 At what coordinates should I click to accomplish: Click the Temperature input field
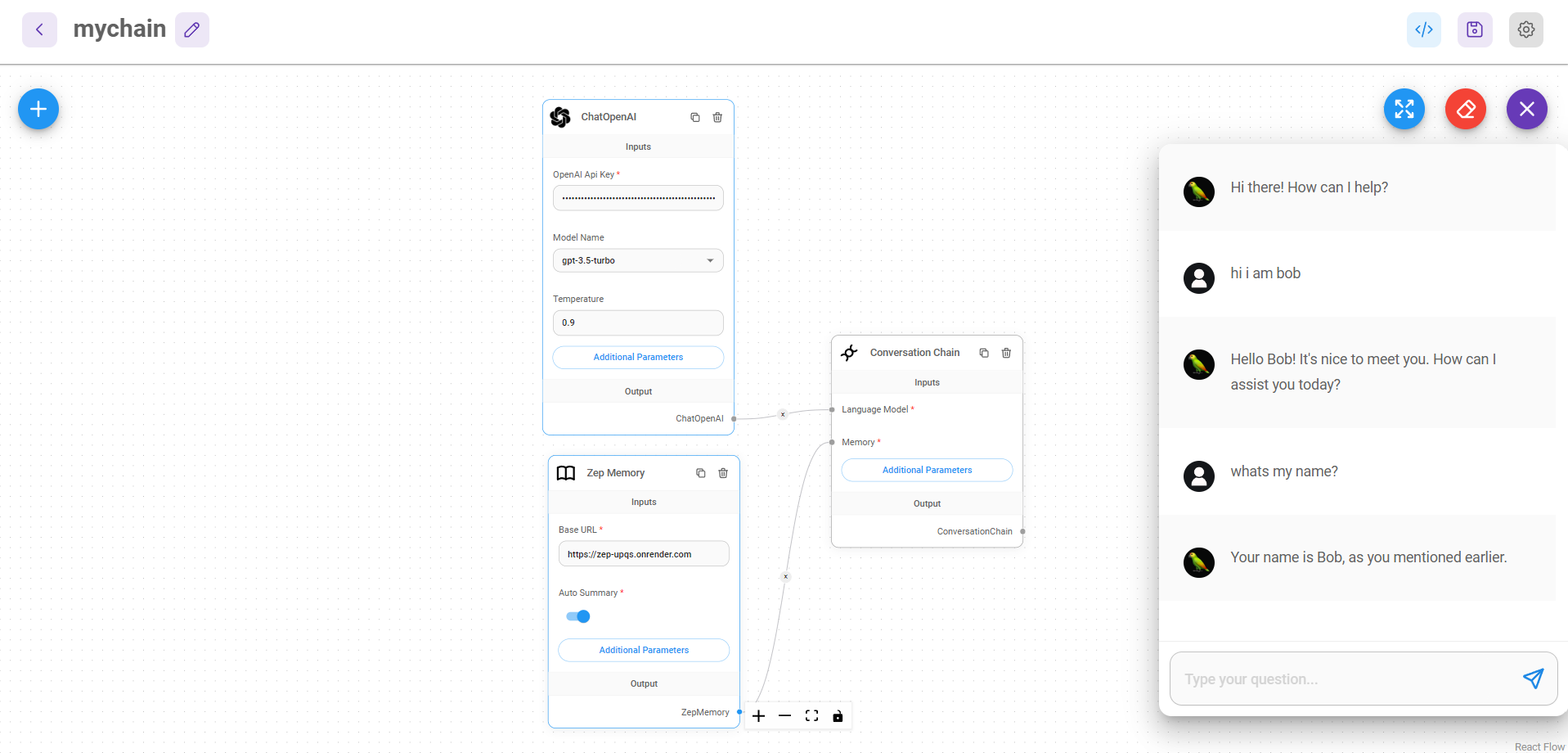(638, 322)
